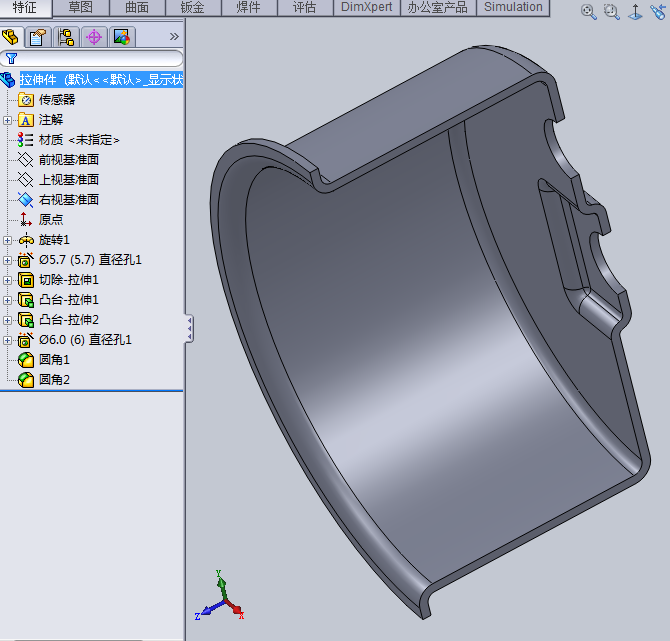The image size is (670, 641).
Task: Open the ConfigurationManager tab icon
Action: click(66, 37)
